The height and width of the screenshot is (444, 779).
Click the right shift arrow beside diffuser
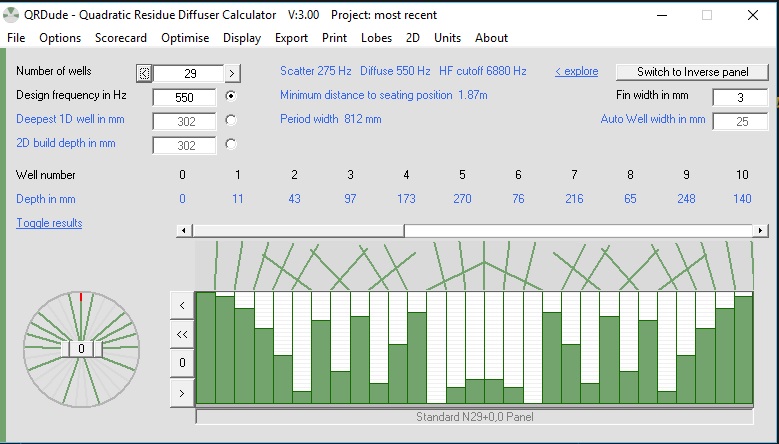coord(181,393)
